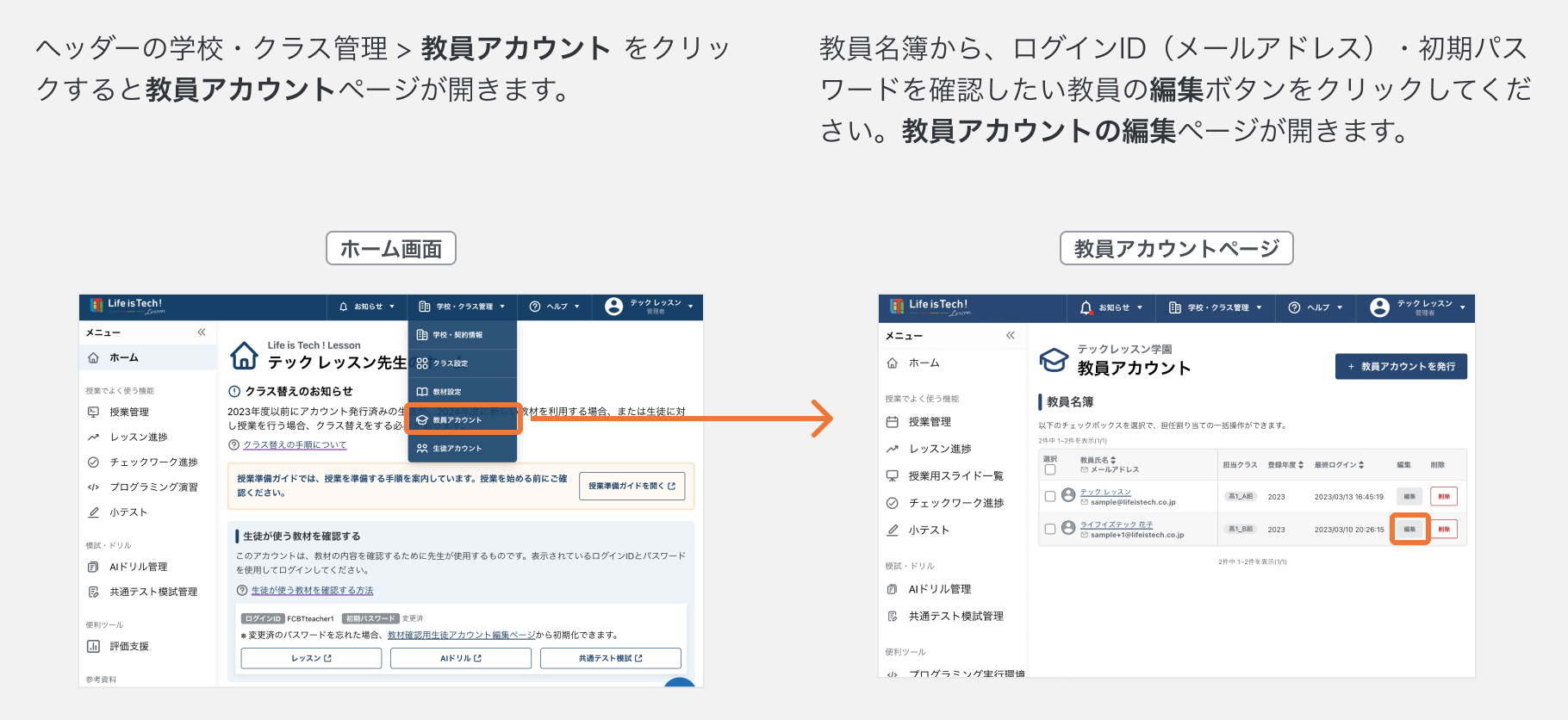Open テック レッスン user menu on 教員アカウント page
Screen dimensions: 1568x720
[x=1416, y=307]
